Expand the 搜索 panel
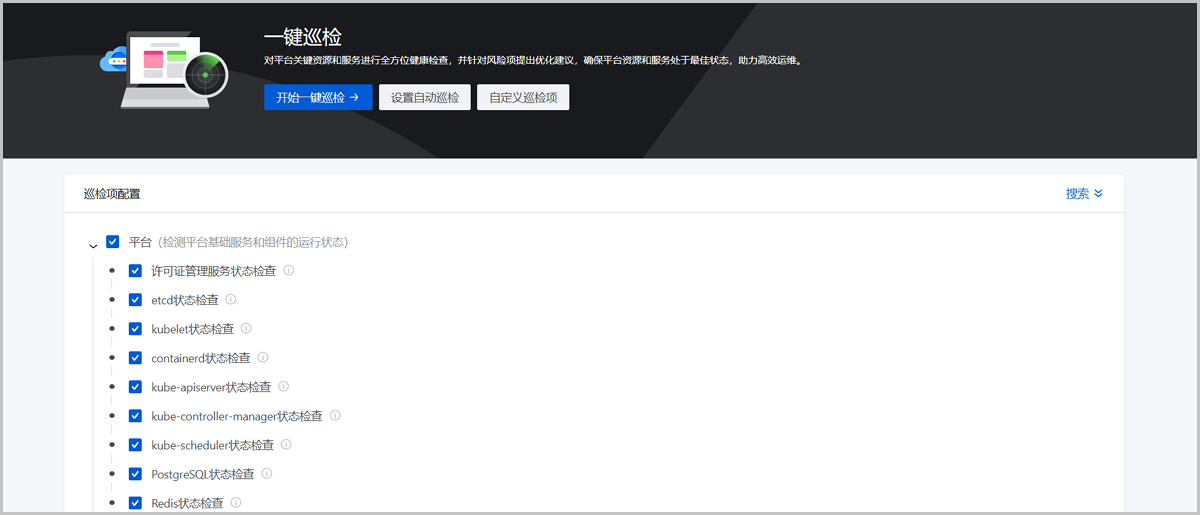The width and height of the screenshot is (1200, 515). coord(1084,194)
